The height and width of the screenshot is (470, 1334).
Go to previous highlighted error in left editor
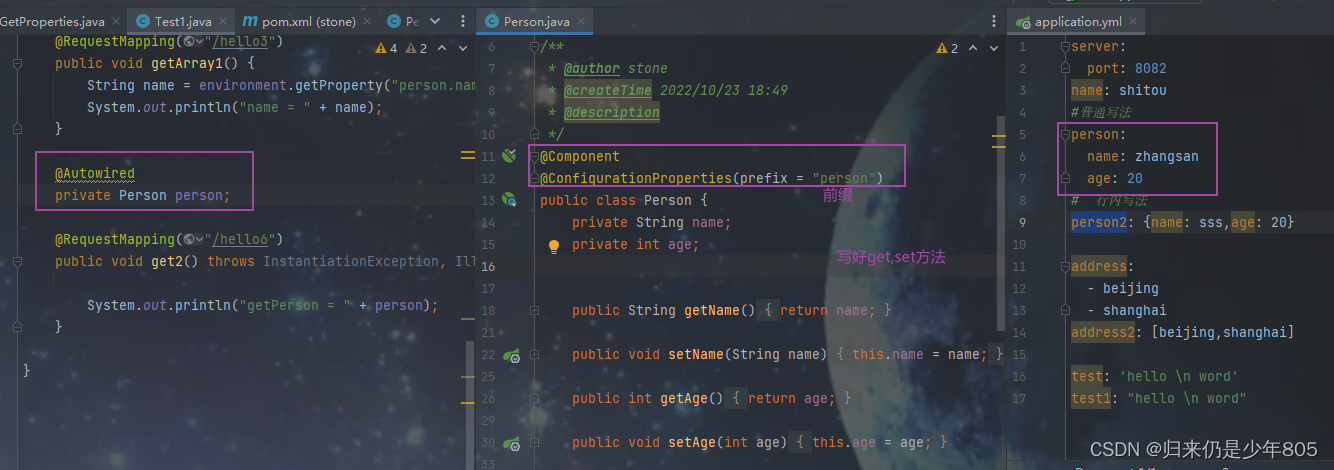443,48
